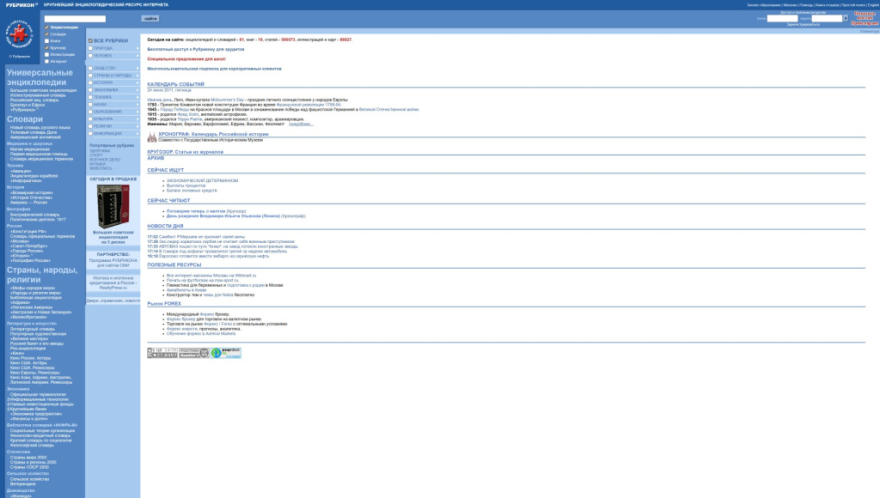The height and width of the screenshot is (498, 880).
Task: Click the red promotional banner at top right
Action: click(865, 18)
